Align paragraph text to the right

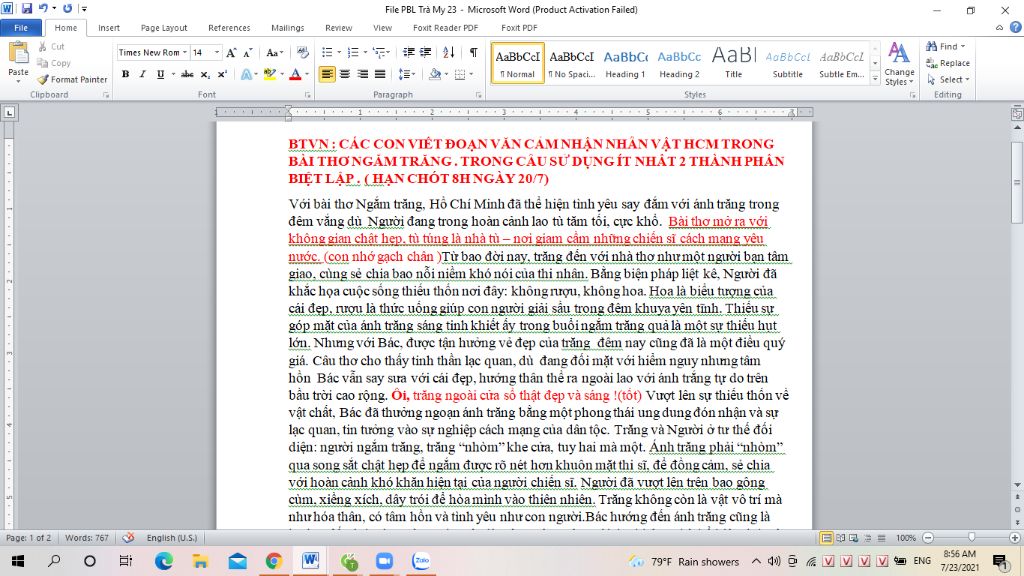362,74
